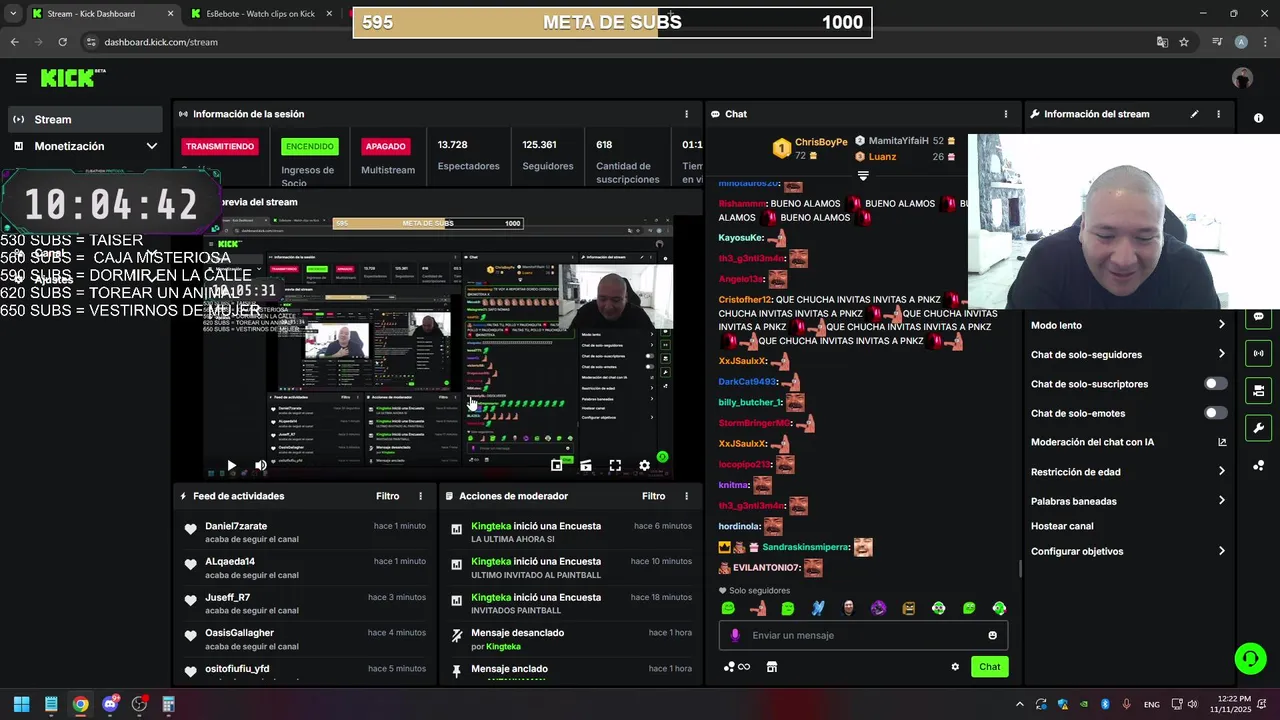
Task: Open three-dot menu of Información de la sesión
Action: pos(686,114)
